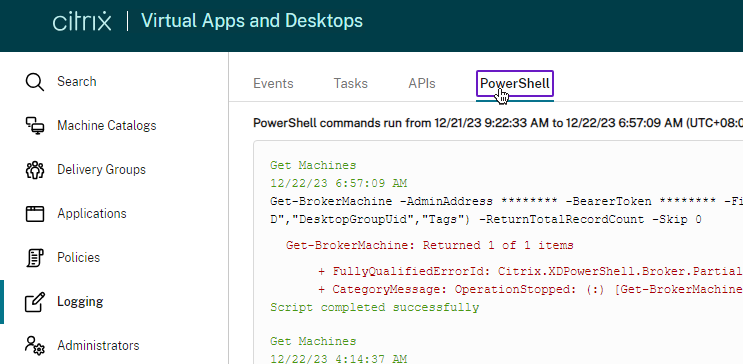Click the Citrix logo in header
Viewport: 743px width, 364px height.
coord(82,22)
